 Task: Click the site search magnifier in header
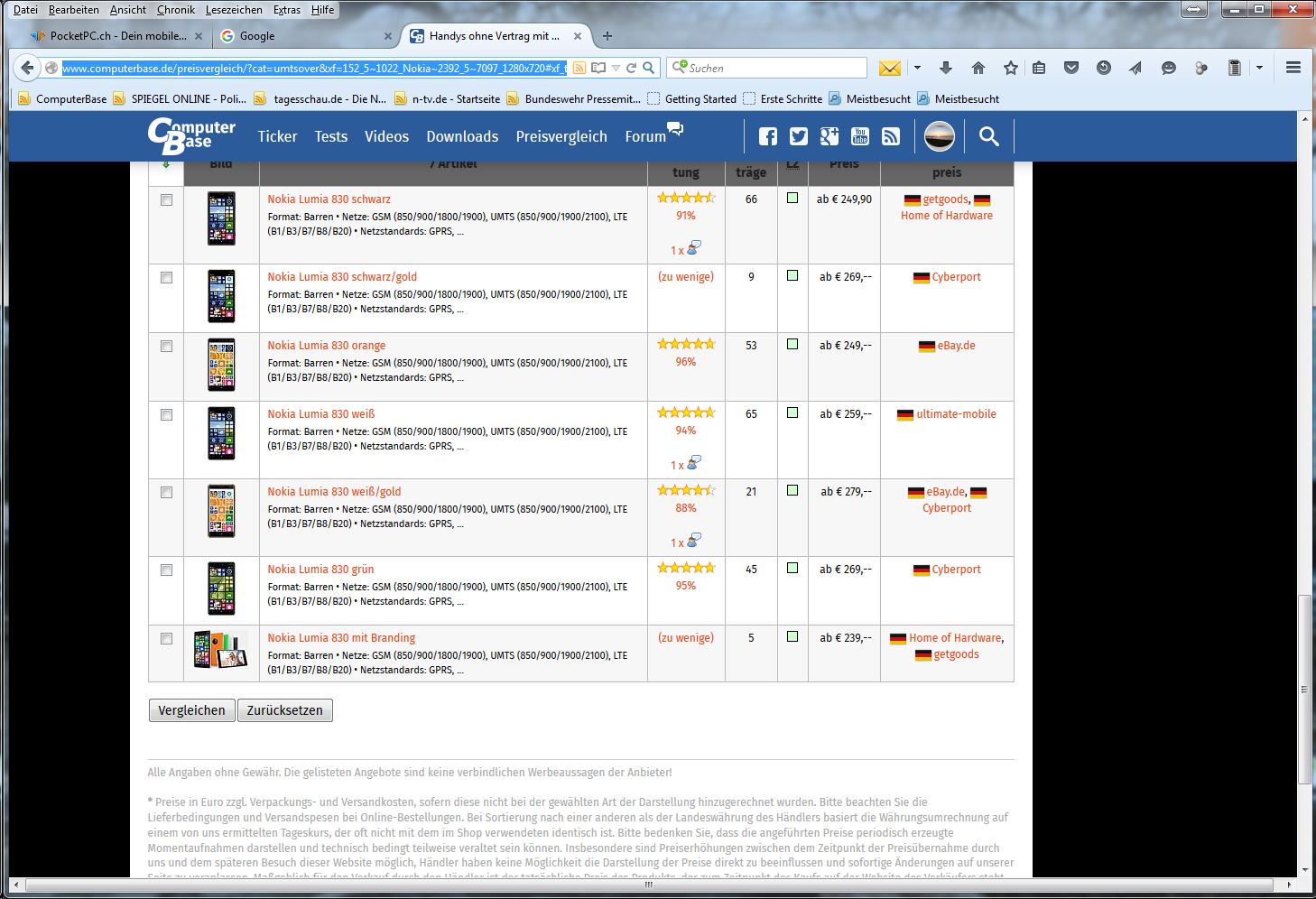click(x=989, y=136)
